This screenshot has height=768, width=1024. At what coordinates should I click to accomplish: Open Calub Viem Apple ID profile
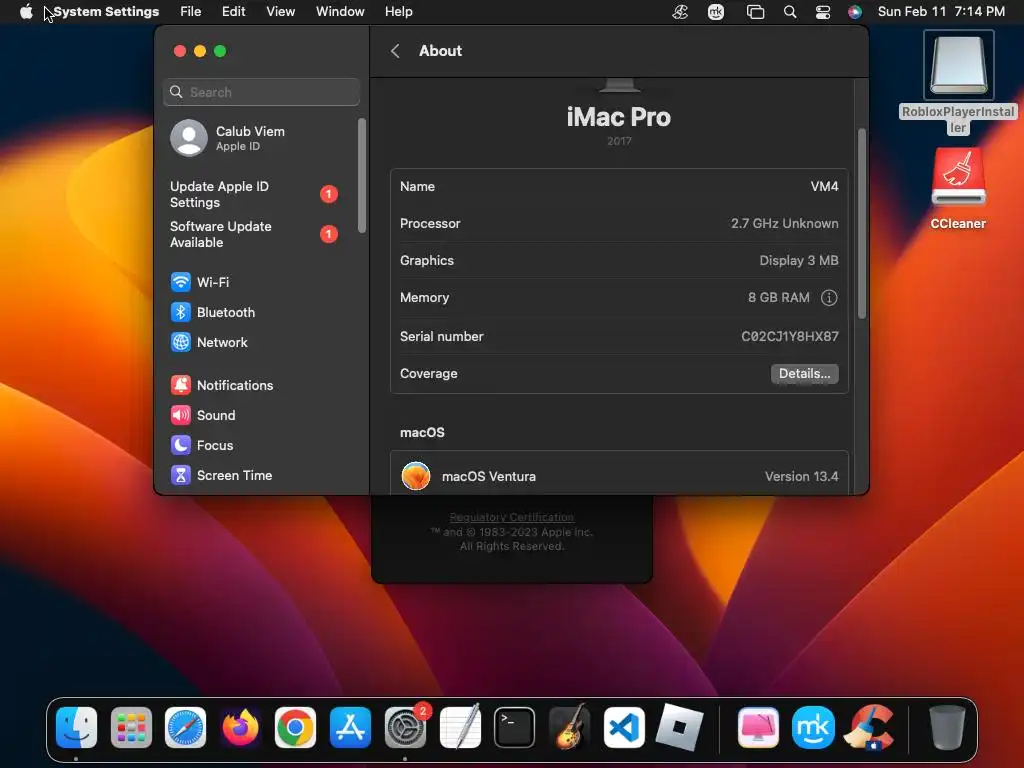tap(228, 138)
